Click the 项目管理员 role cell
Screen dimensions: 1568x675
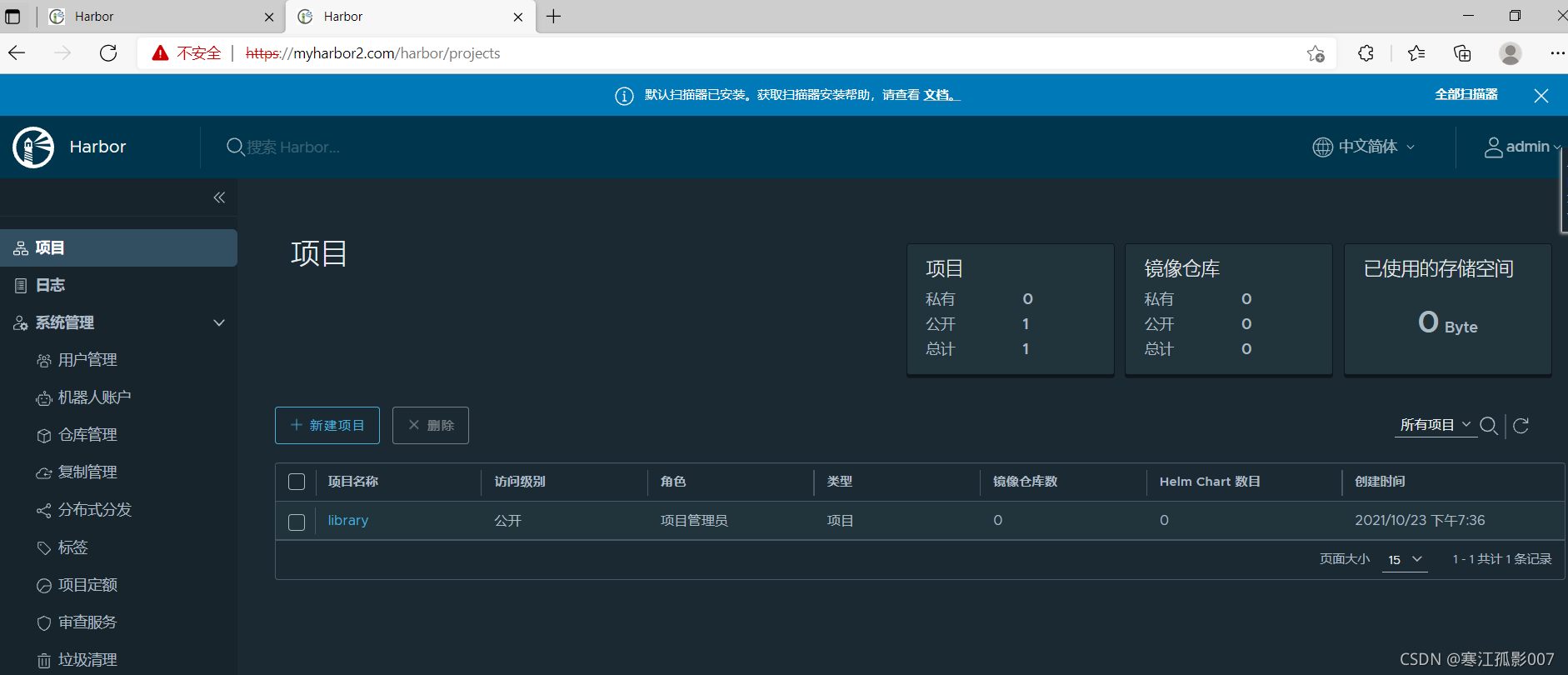(x=694, y=521)
